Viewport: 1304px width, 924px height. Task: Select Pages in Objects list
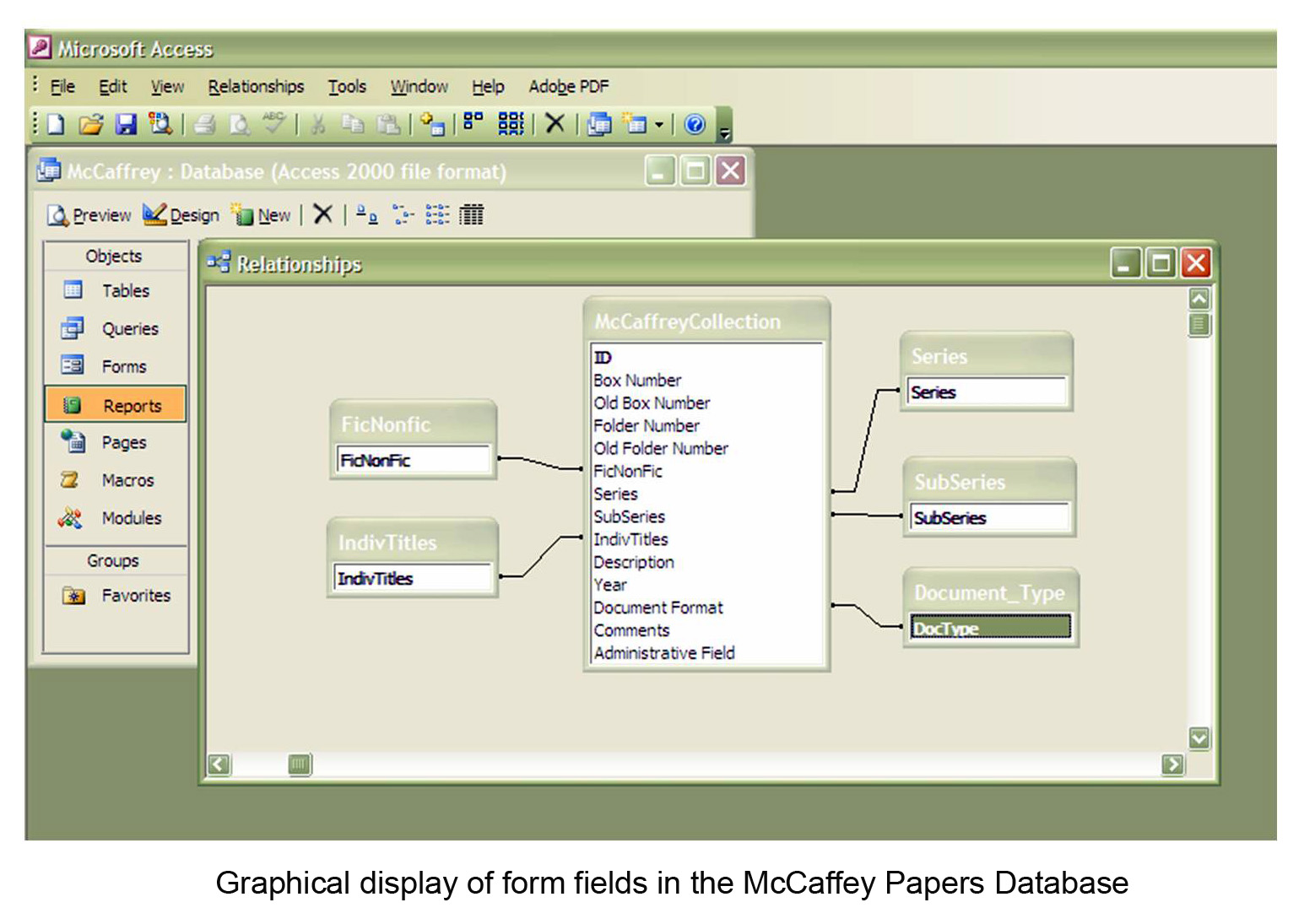tap(115, 442)
